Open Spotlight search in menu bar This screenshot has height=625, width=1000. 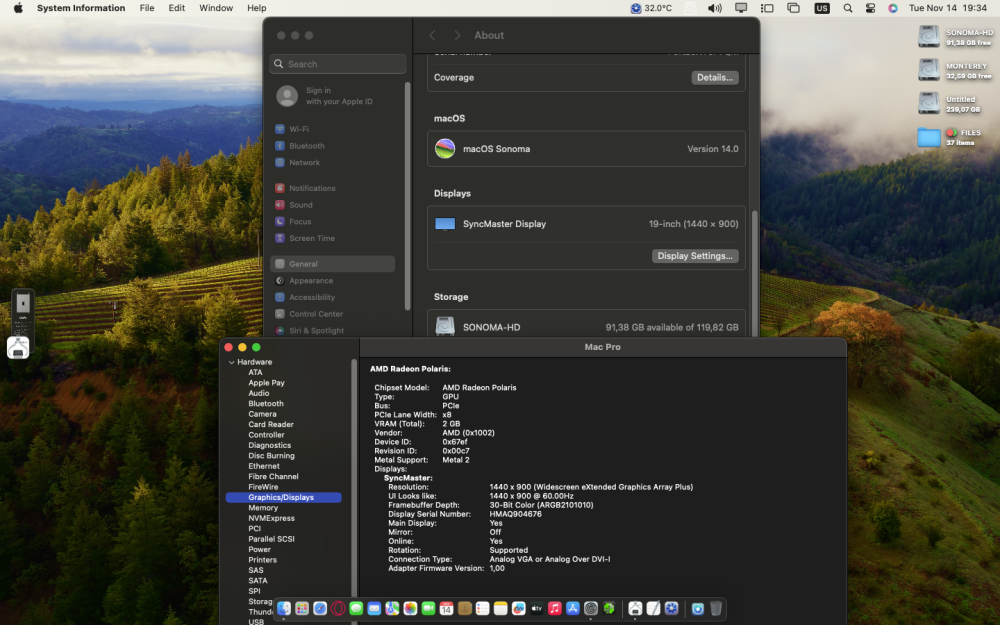point(848,8)
